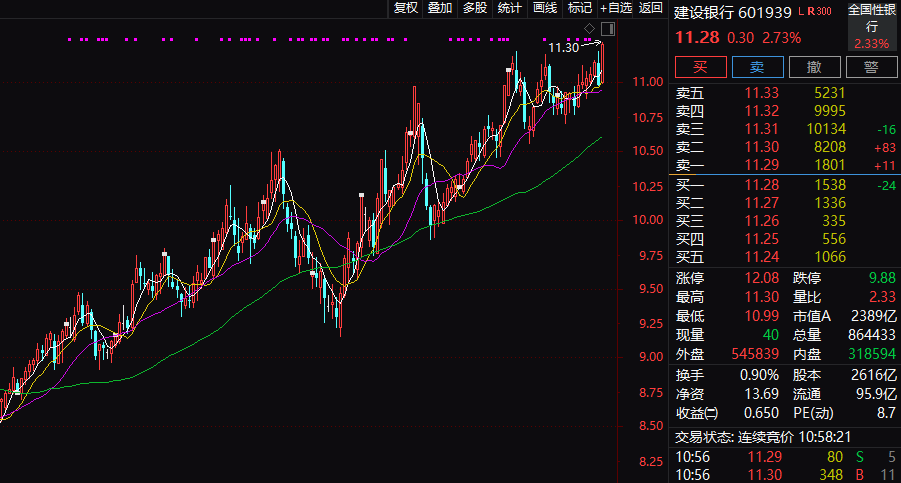
Task: Open the 叠加 overlay menu
Action: point(440,8)
